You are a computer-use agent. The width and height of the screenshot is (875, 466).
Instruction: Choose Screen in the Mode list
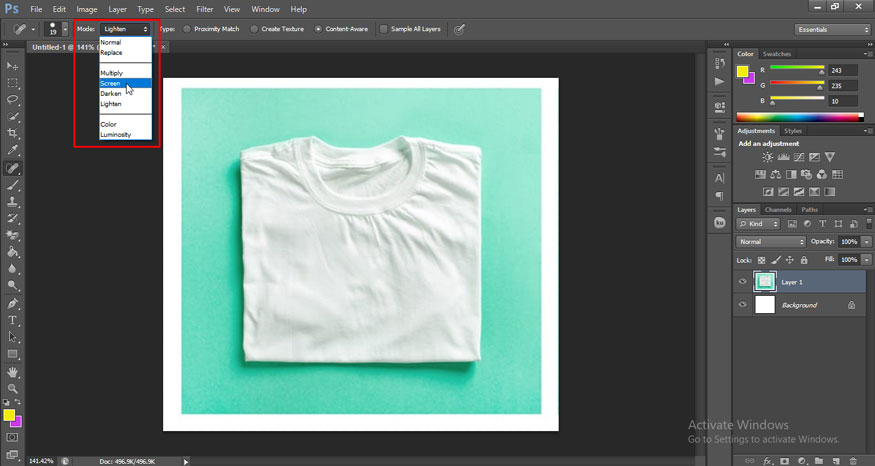125,83
